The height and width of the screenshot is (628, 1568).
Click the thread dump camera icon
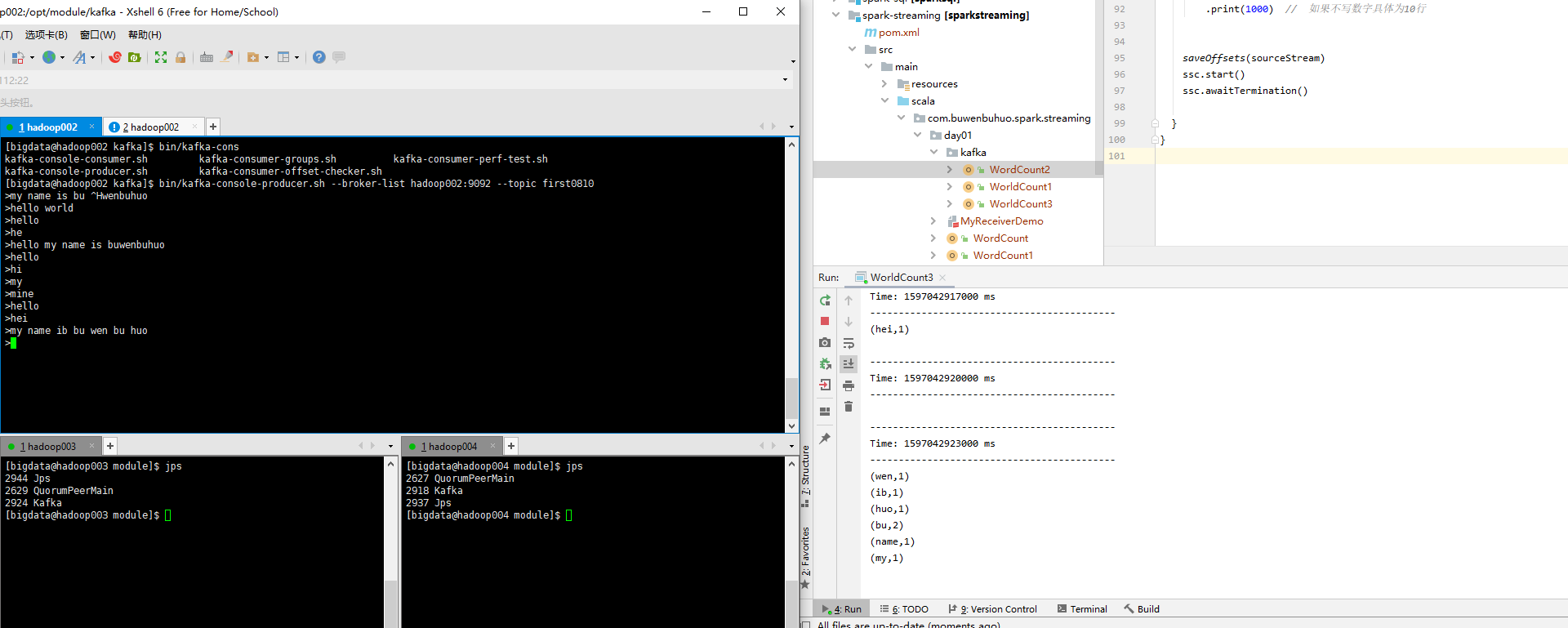(x=825, y=343)
